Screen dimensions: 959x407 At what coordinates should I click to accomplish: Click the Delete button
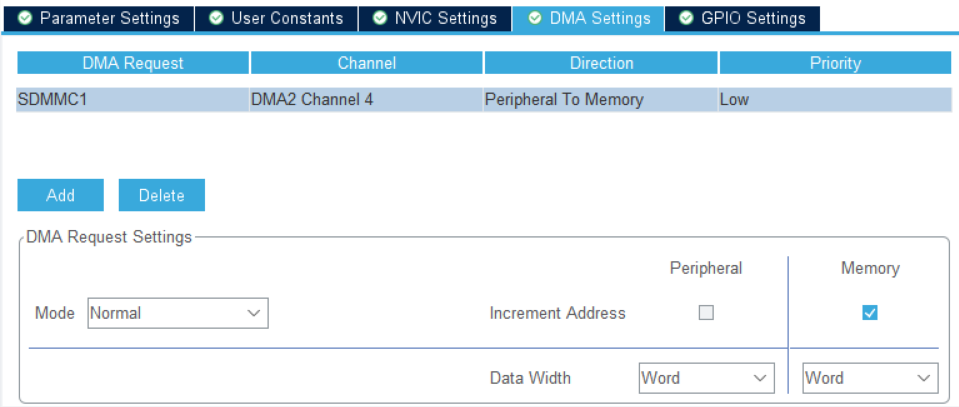pos(161,195)
